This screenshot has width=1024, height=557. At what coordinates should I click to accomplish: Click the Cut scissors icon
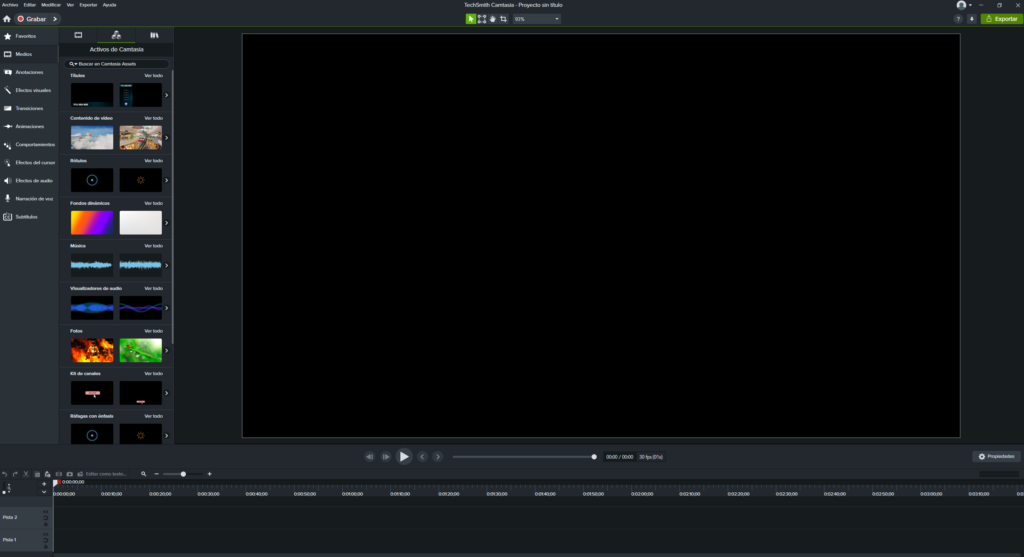[x=26, y=474]
